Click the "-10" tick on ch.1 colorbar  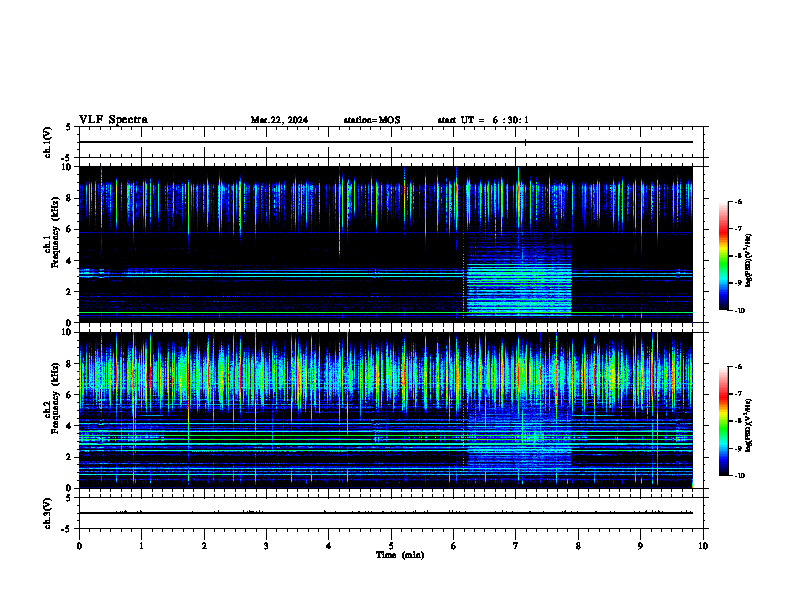click(739, 311)
